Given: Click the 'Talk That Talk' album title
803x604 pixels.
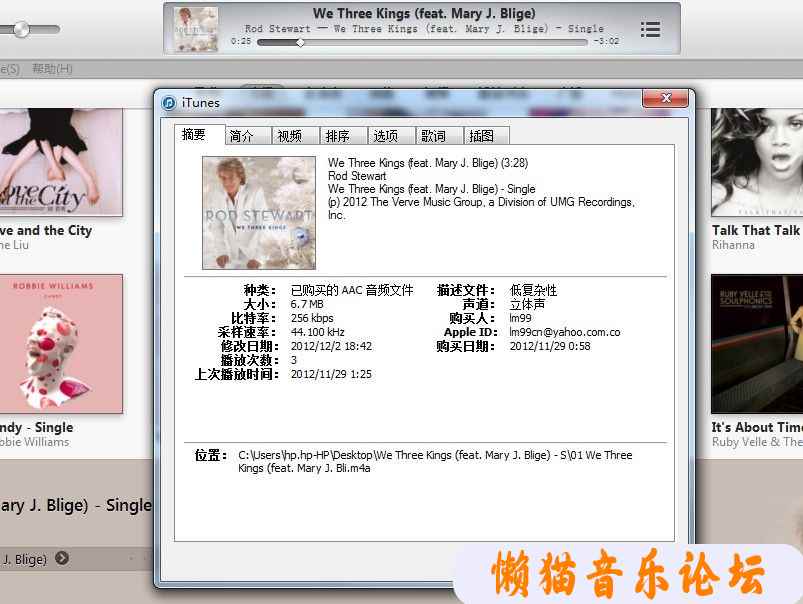Looking at the screenshot, I should [755, 231].
